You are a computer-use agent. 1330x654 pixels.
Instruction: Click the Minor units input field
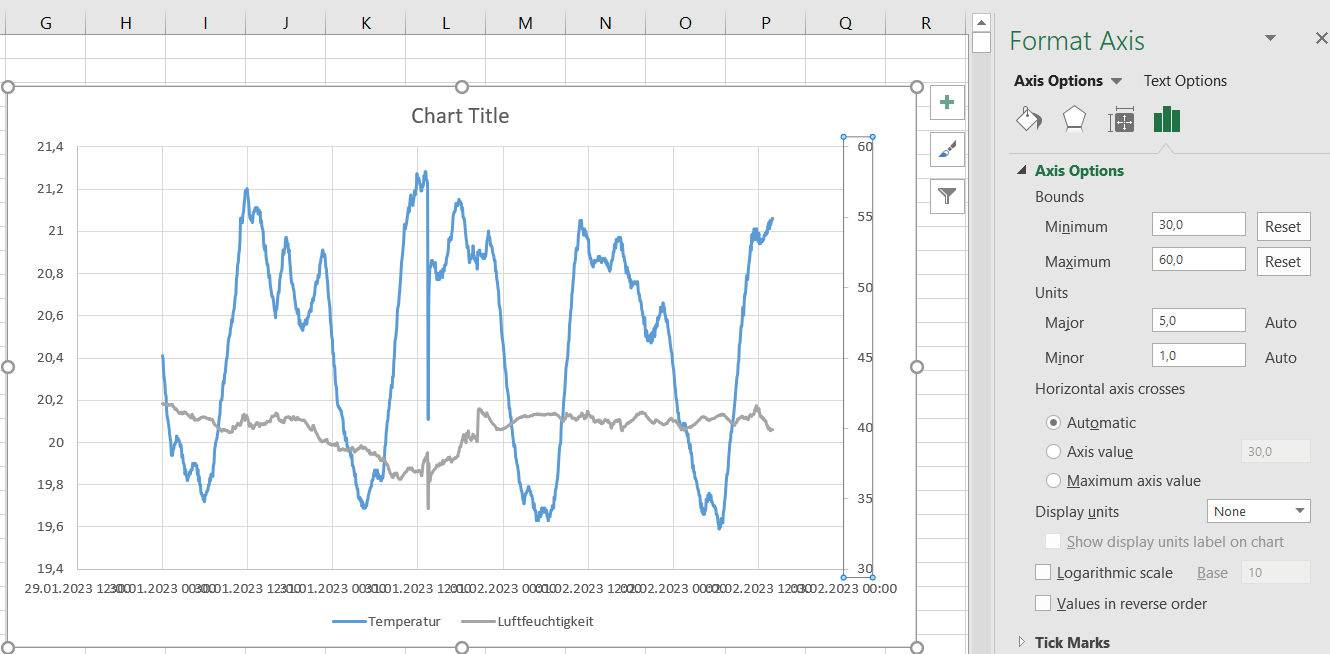(x=1198, y=356)
